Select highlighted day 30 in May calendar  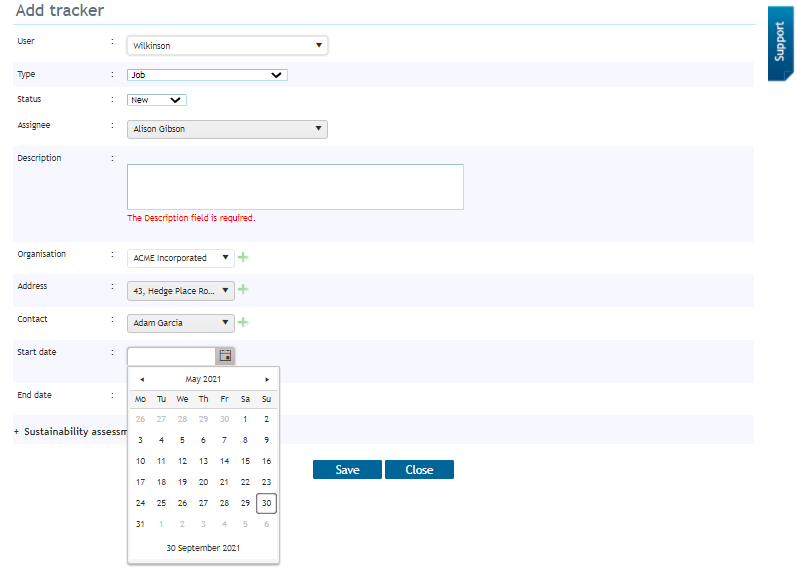(x=266, y=503)
